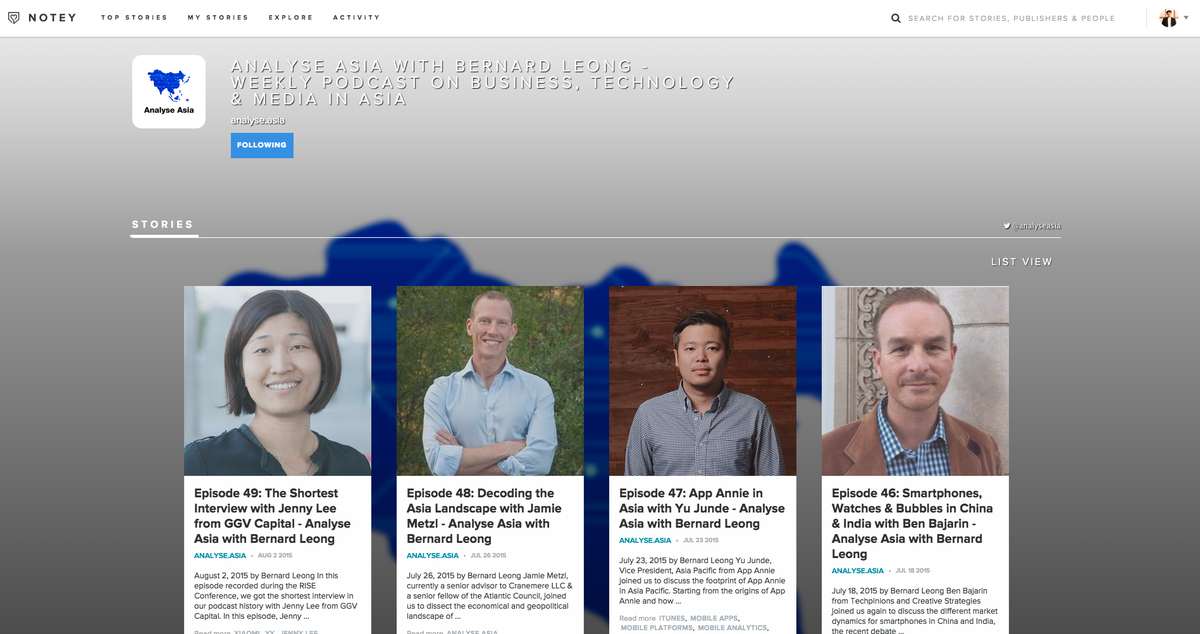Click the NOTEY brand wordmark
Image resolution: width=1200 pixels, height=634 pixels.
tap(52, 18)
